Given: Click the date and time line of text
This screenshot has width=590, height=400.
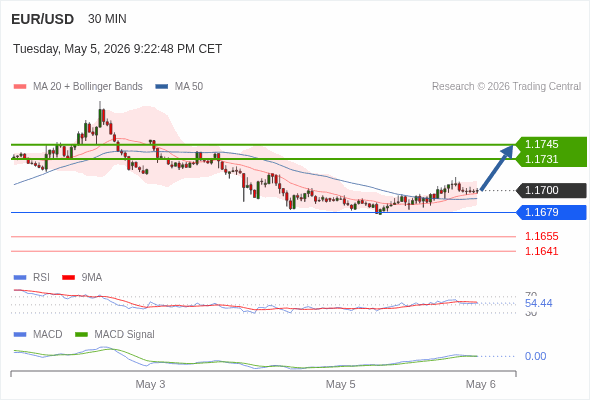Looking at the screenshot, I should (x=117, y=49).
